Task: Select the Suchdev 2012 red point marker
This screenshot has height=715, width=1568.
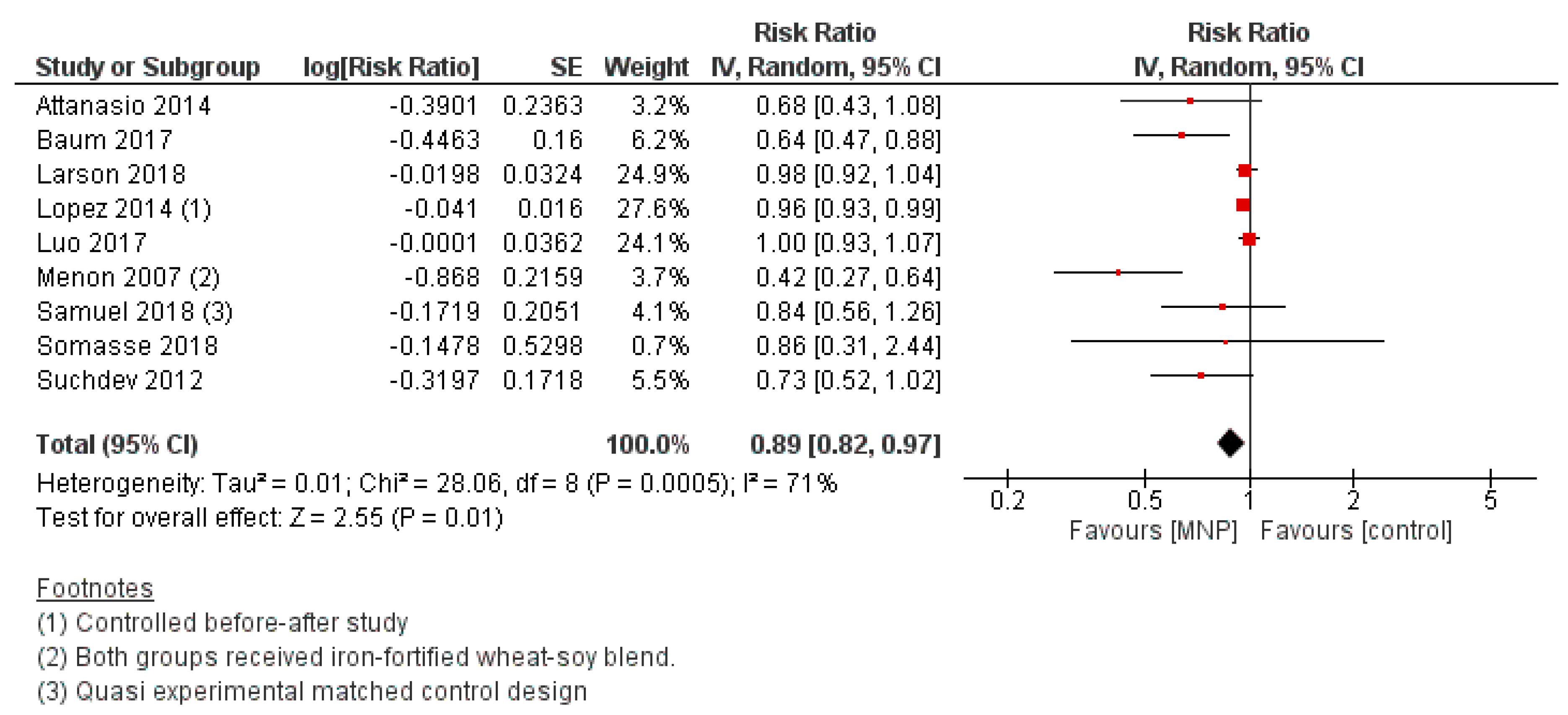Action: click(1201, 375)
